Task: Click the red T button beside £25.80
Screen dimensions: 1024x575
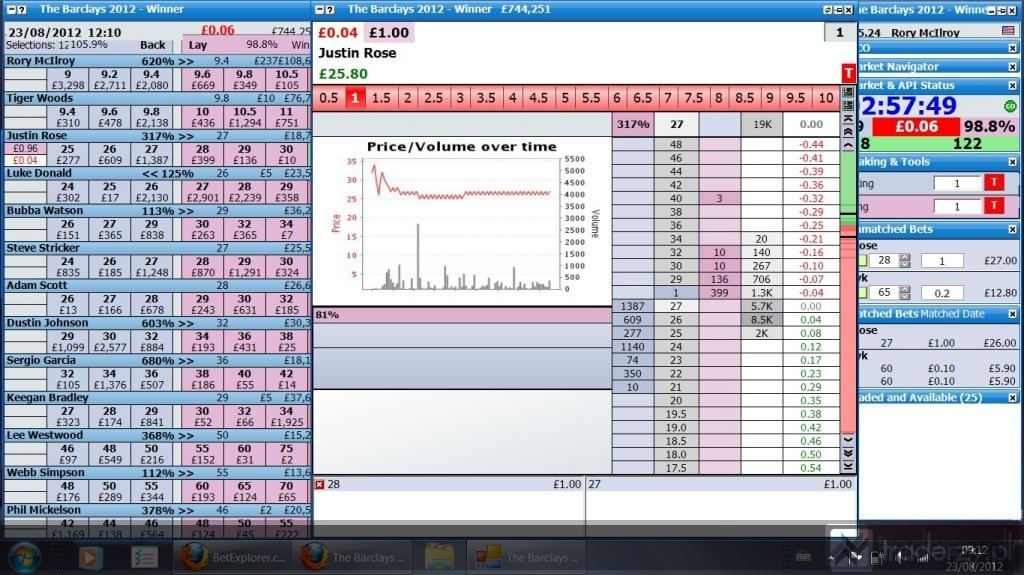Action: point(848,73)
